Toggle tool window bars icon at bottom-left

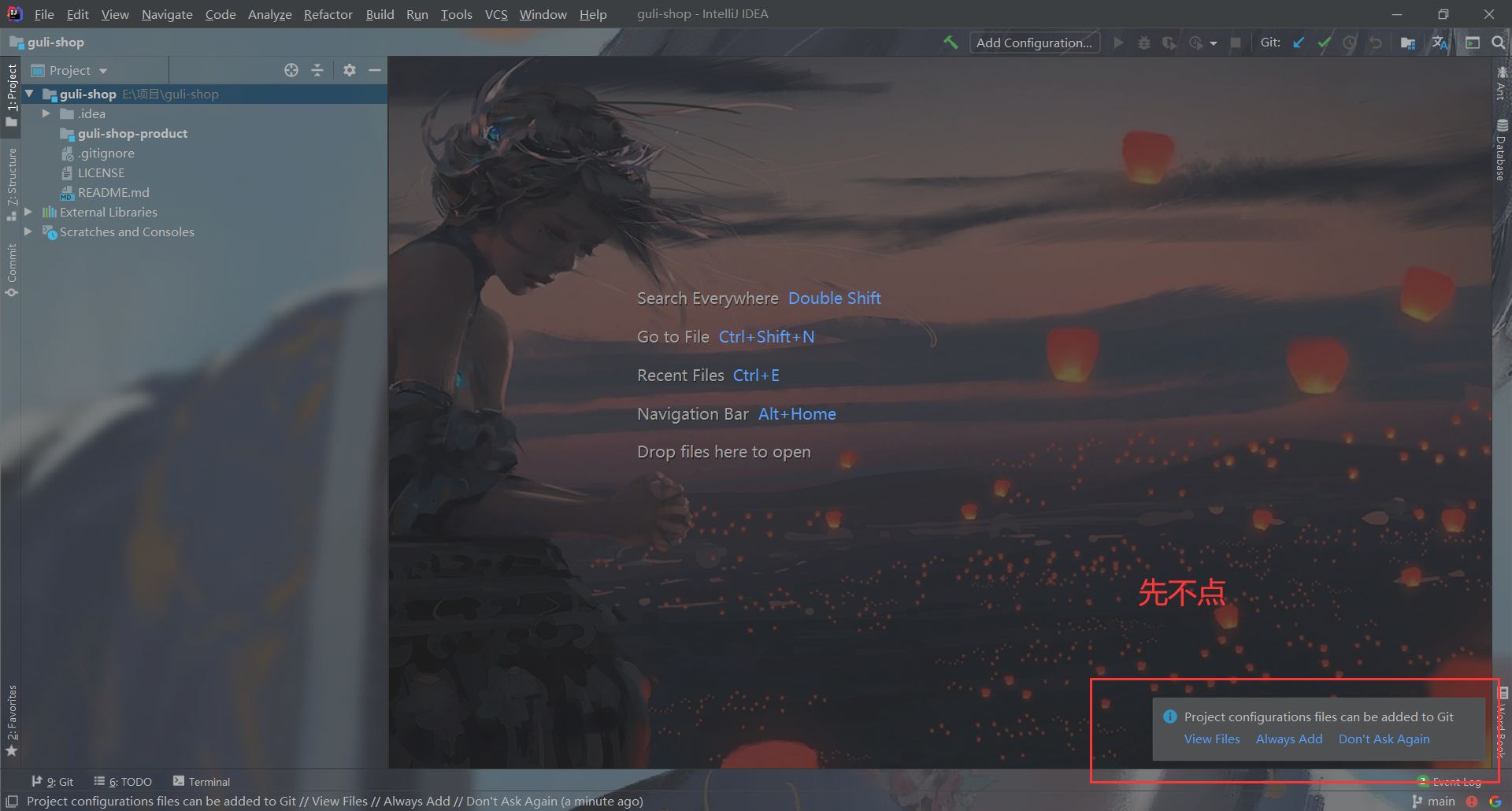12,801
